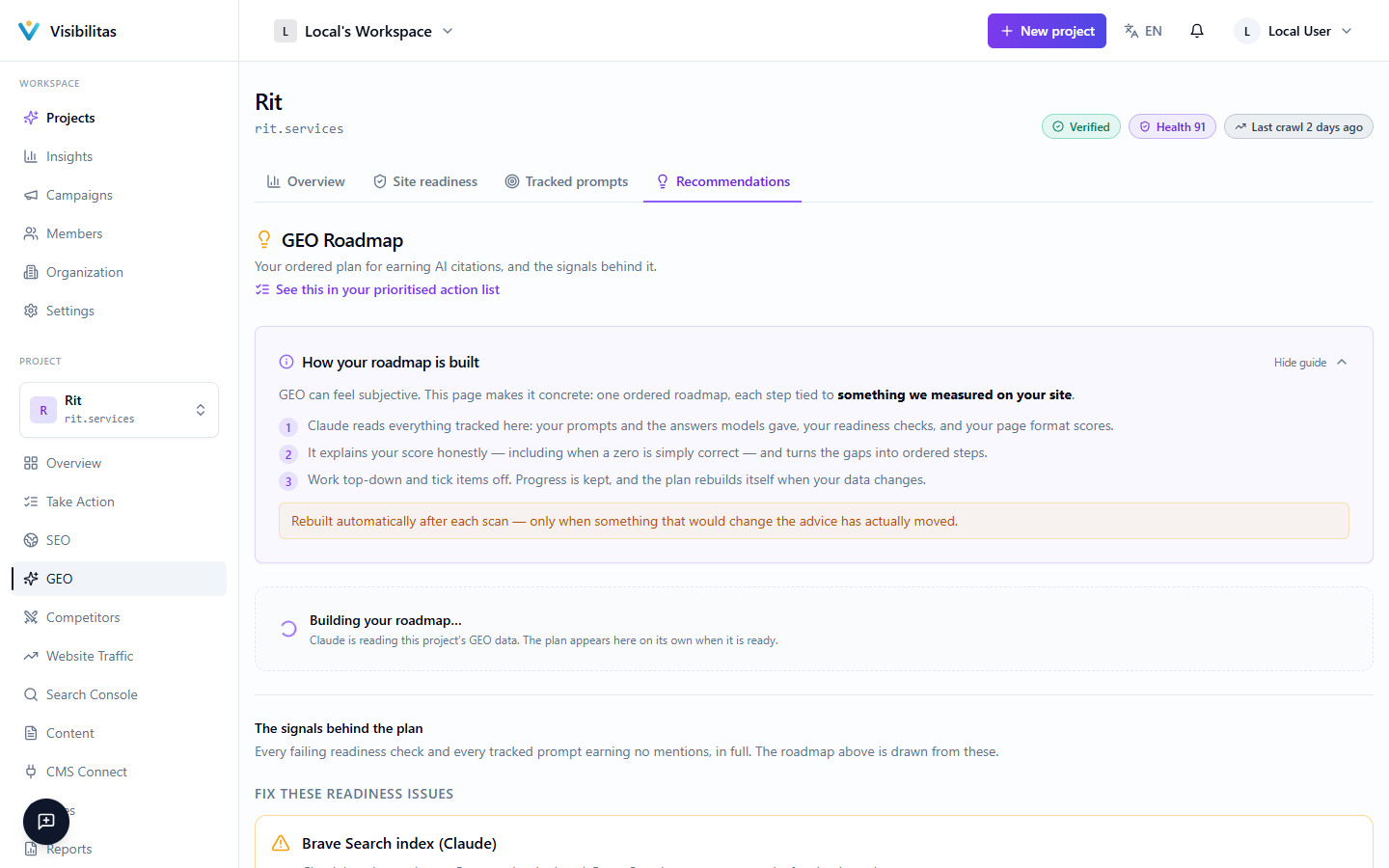The width and height of the screenshot is (1389, 868).
Task: Open the EN language selector
Action: (x=1144, y=31)
